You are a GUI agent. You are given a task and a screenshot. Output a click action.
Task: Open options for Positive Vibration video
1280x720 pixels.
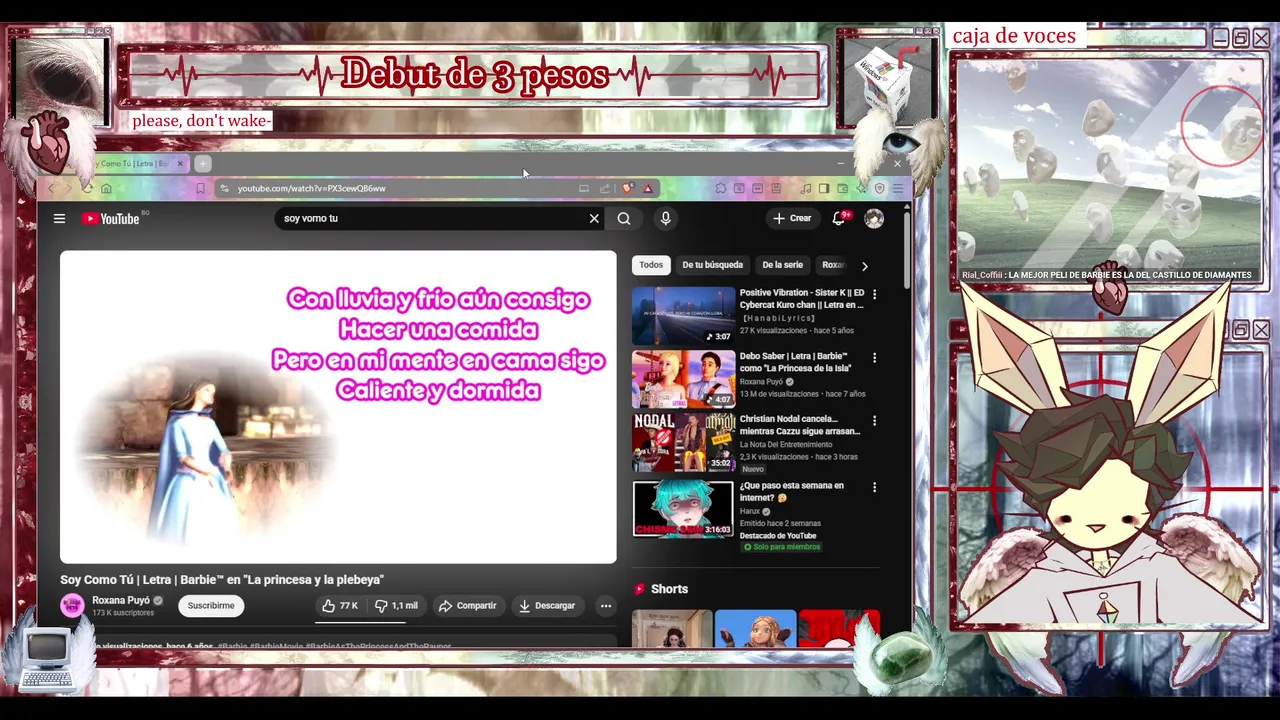pos(874,295)
